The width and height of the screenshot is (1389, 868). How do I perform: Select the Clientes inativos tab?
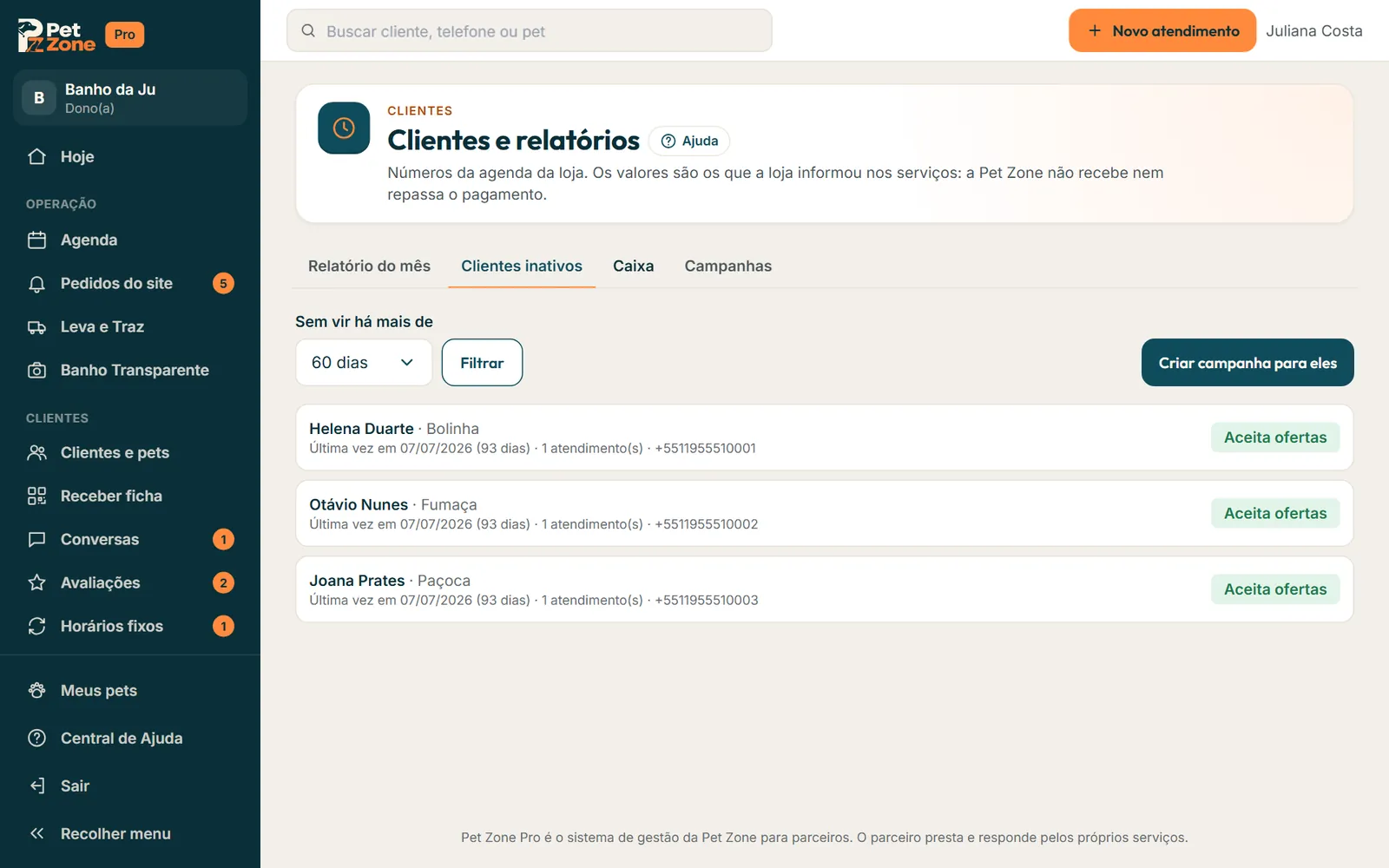(x=522, y=266)
